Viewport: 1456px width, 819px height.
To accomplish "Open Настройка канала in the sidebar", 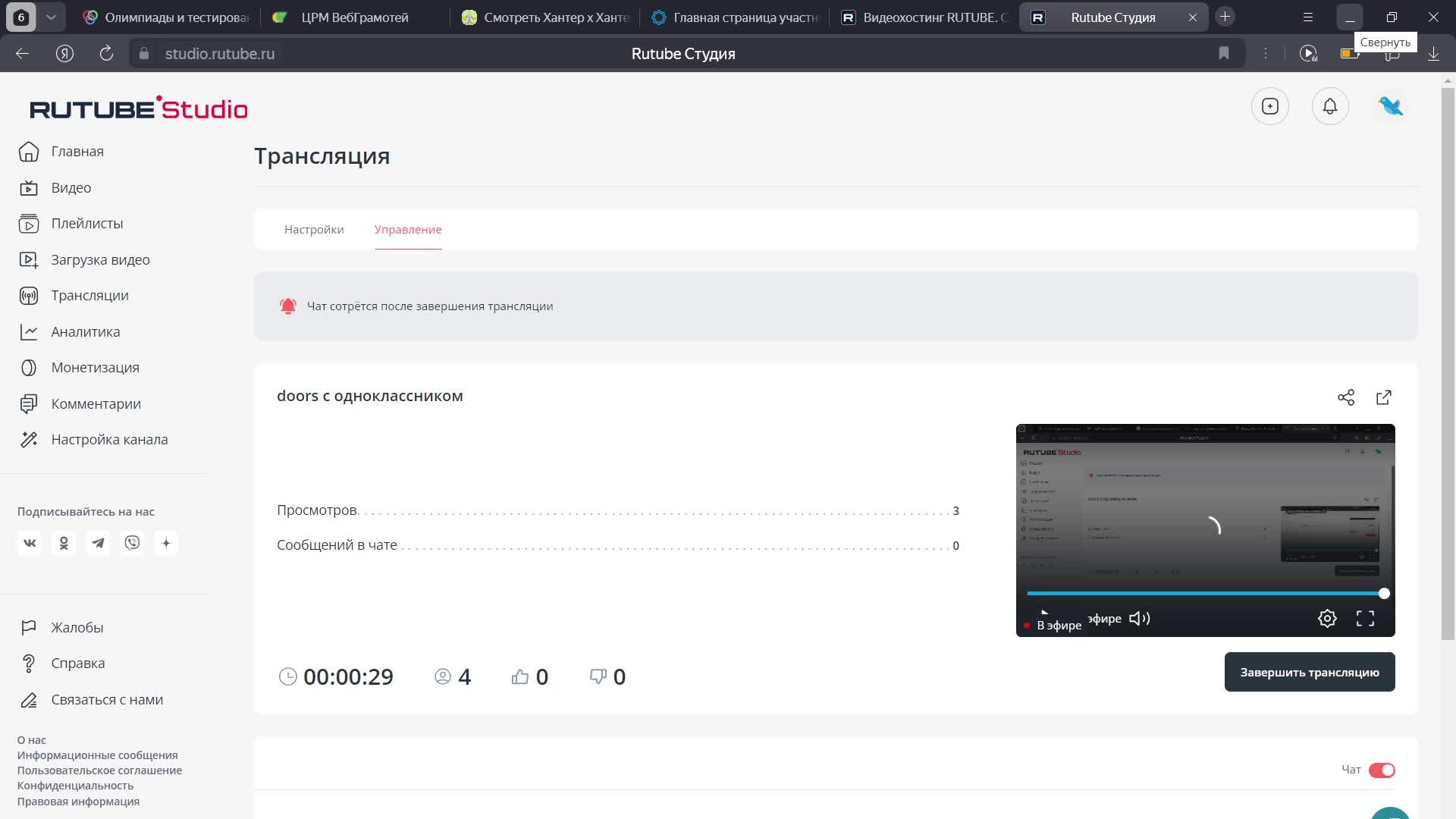I will tap(93, 440).
